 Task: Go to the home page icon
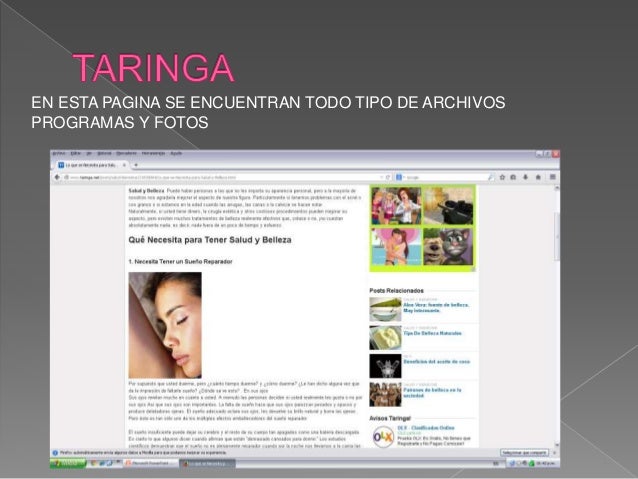[x=538, y=177]
